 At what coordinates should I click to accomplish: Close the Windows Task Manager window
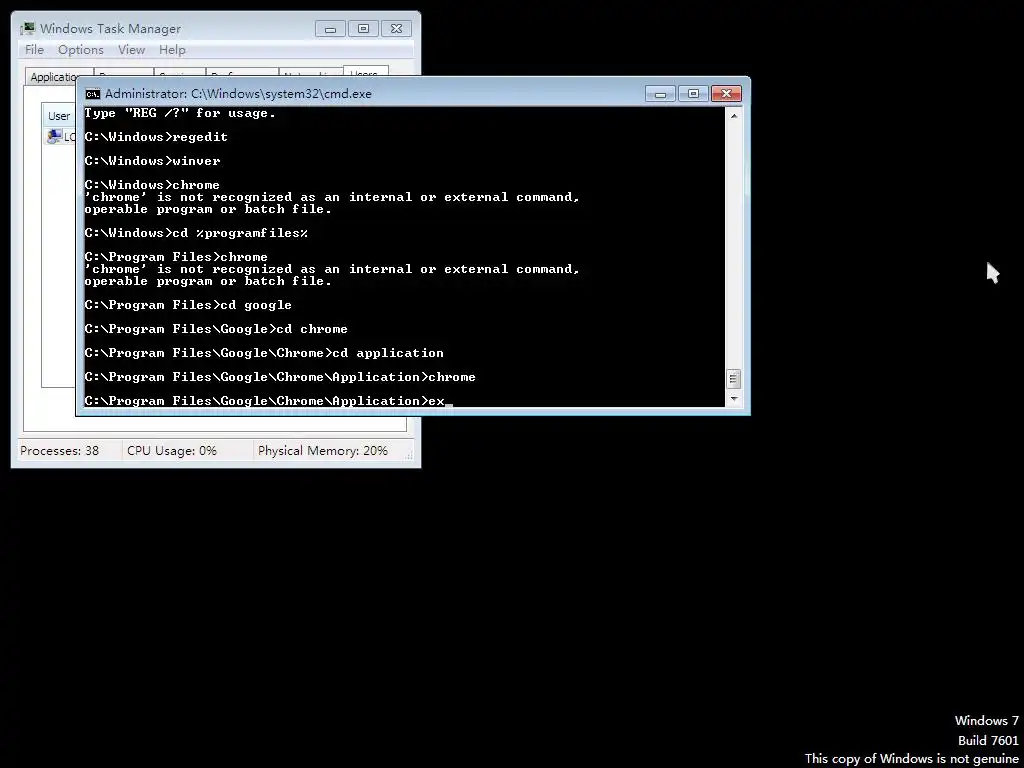(396, 29)
